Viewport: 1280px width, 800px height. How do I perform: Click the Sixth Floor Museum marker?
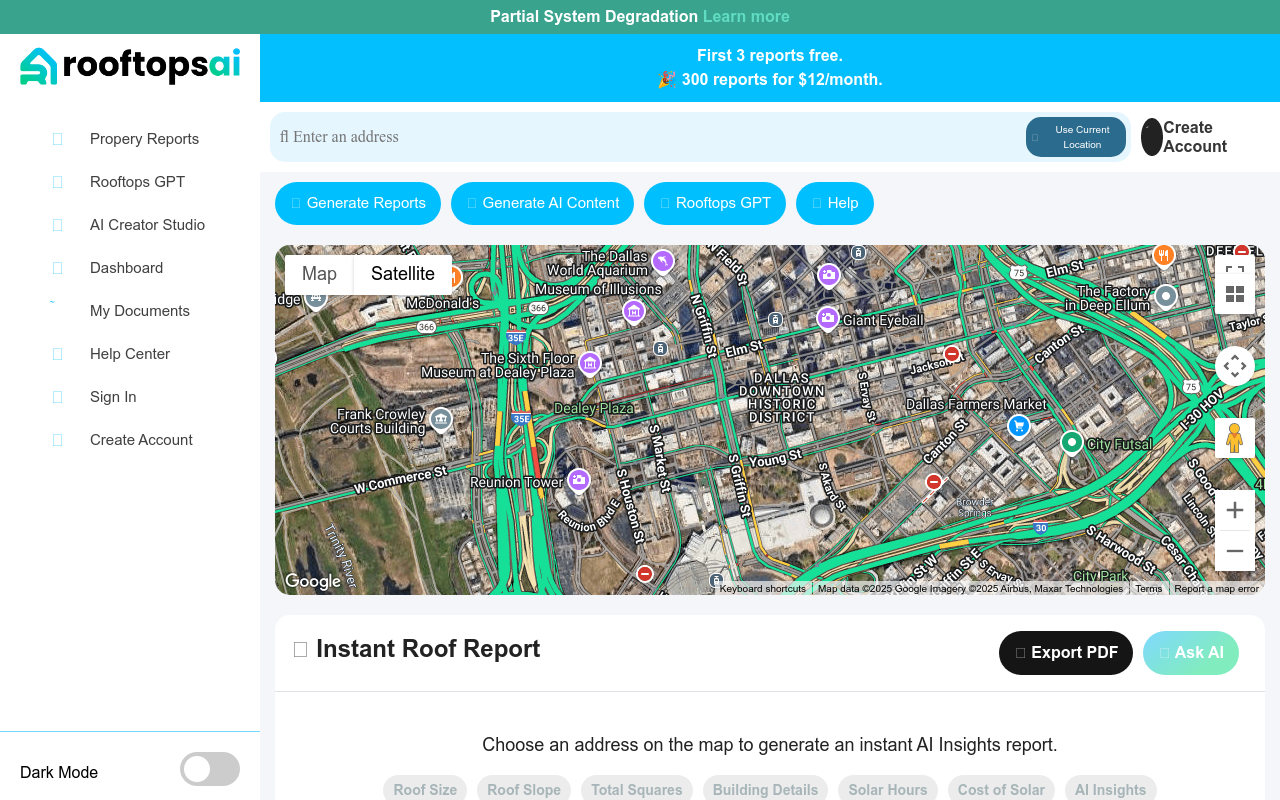pyautogui.click(x=590, y=363)
